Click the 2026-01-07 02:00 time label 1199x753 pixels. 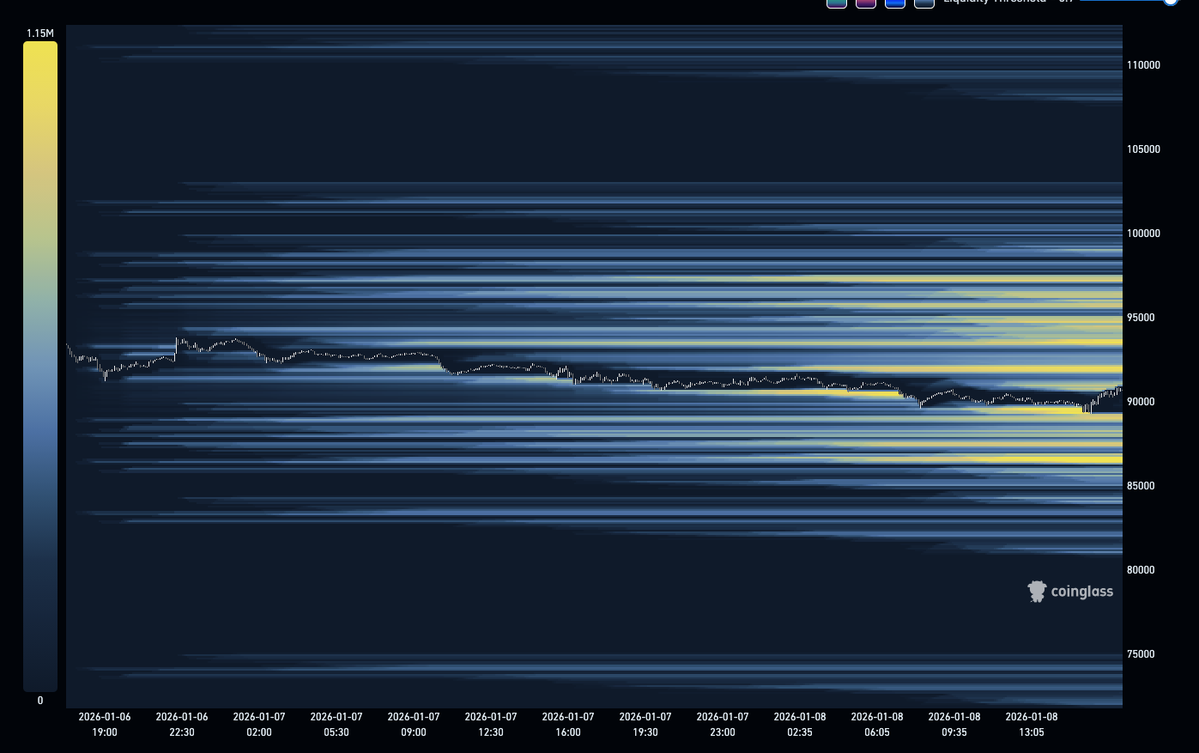click(x=259, y=724)
